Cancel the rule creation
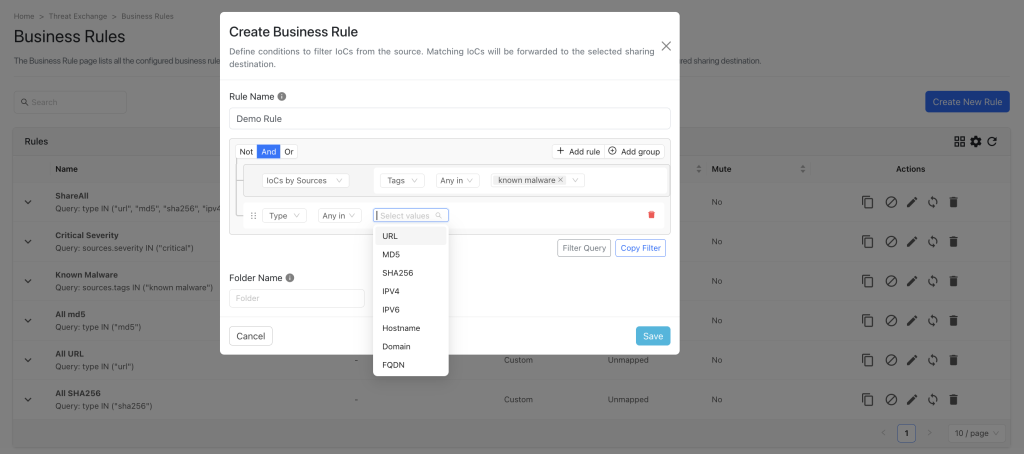Screen dimensions: 1024x454 click(x=251, y=336)
